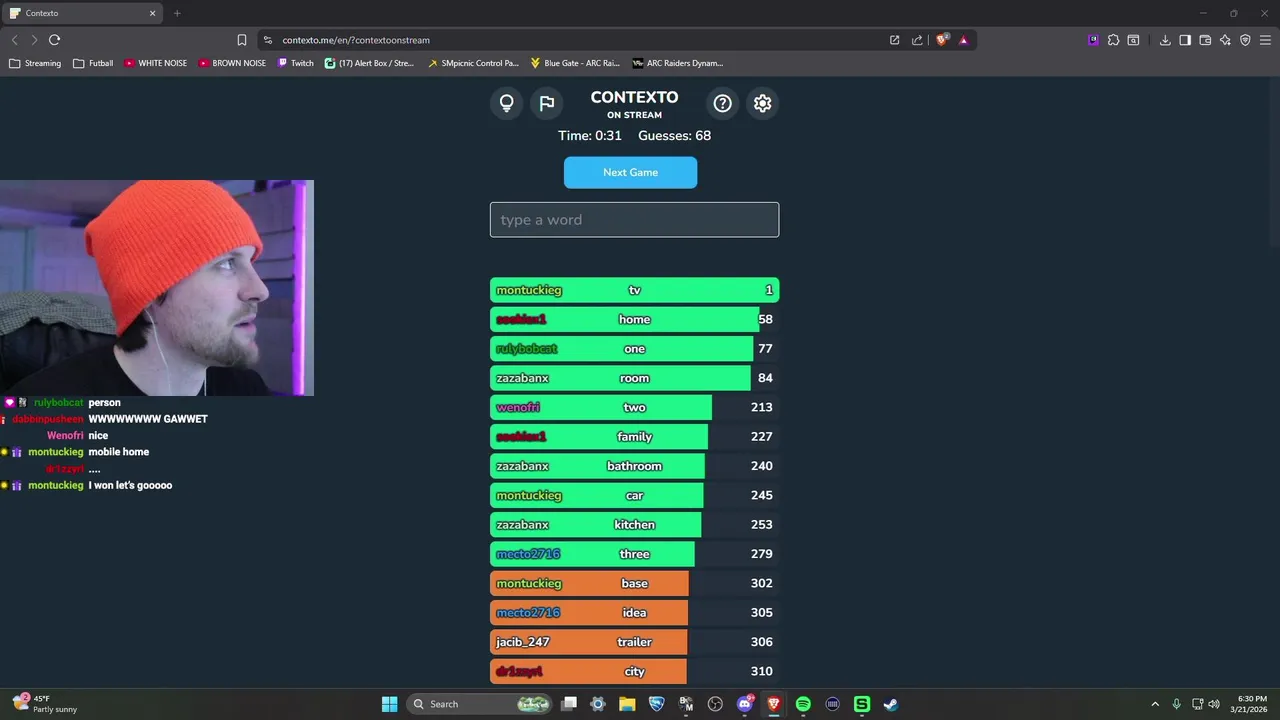
Task: Open Spotify from taskbar
Action: (x=803, y=704)
